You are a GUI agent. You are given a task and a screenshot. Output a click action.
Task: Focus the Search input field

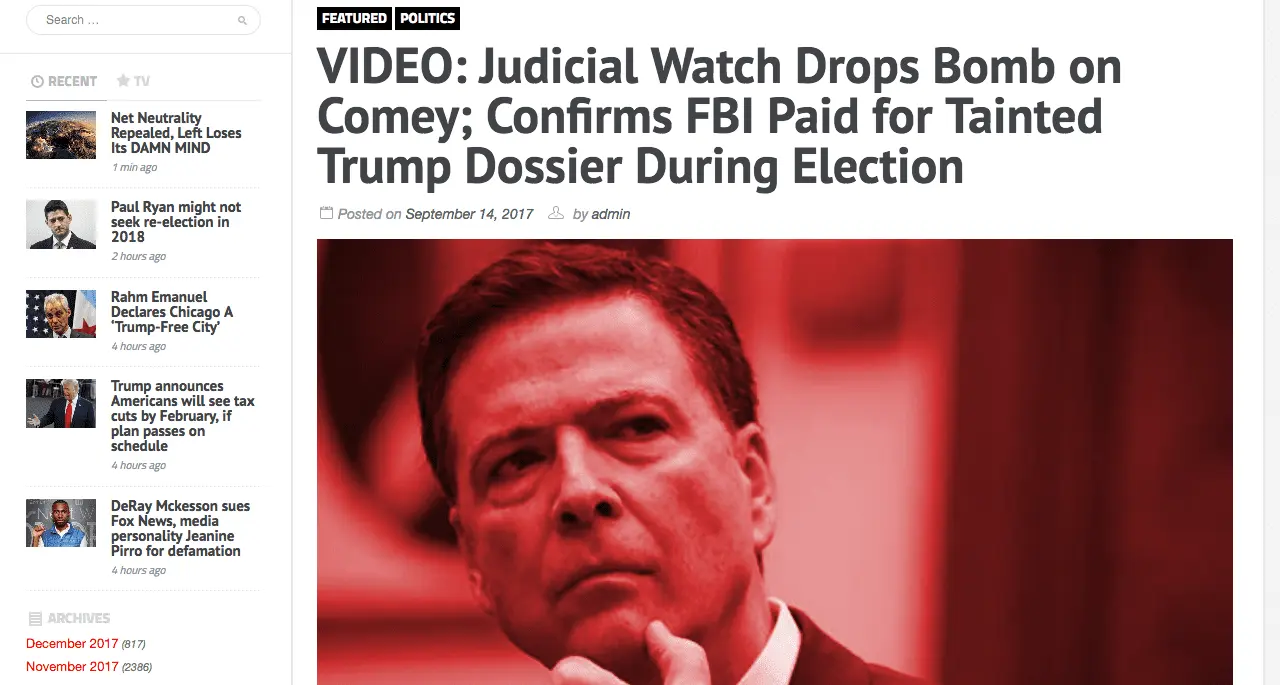pos(143,20)
